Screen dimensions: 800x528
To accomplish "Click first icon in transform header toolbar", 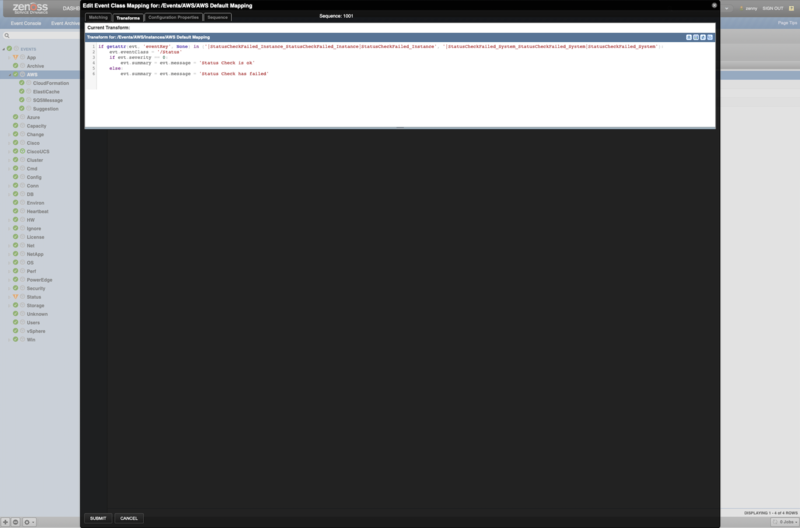I will point(689,37).
